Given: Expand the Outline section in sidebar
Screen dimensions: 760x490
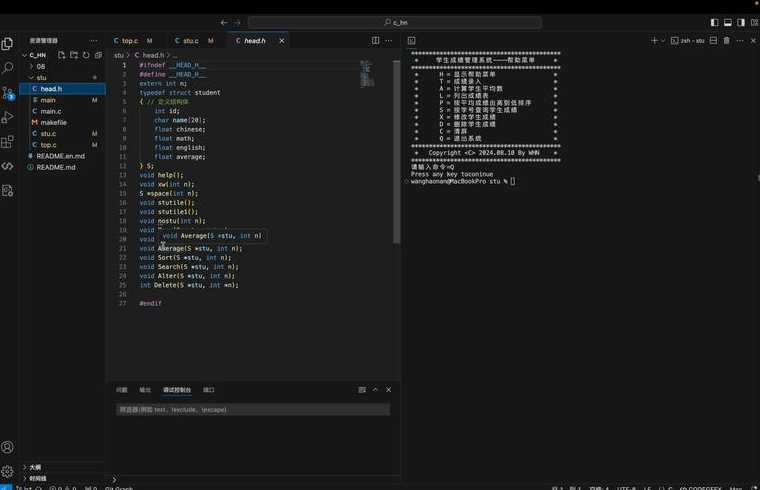Looking at the screenshot, I should click(x=35, y=467).
